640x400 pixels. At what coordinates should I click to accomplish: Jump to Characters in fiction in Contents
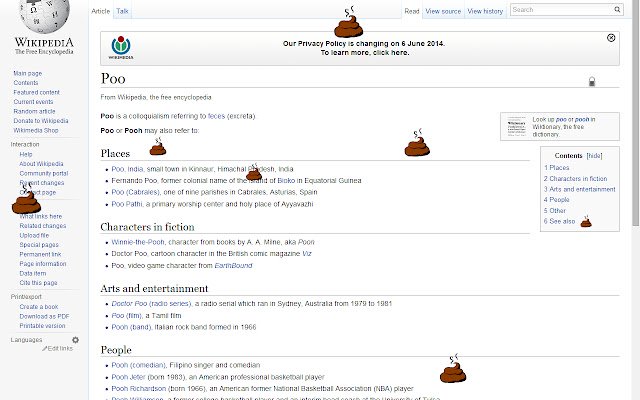[576, 179]
